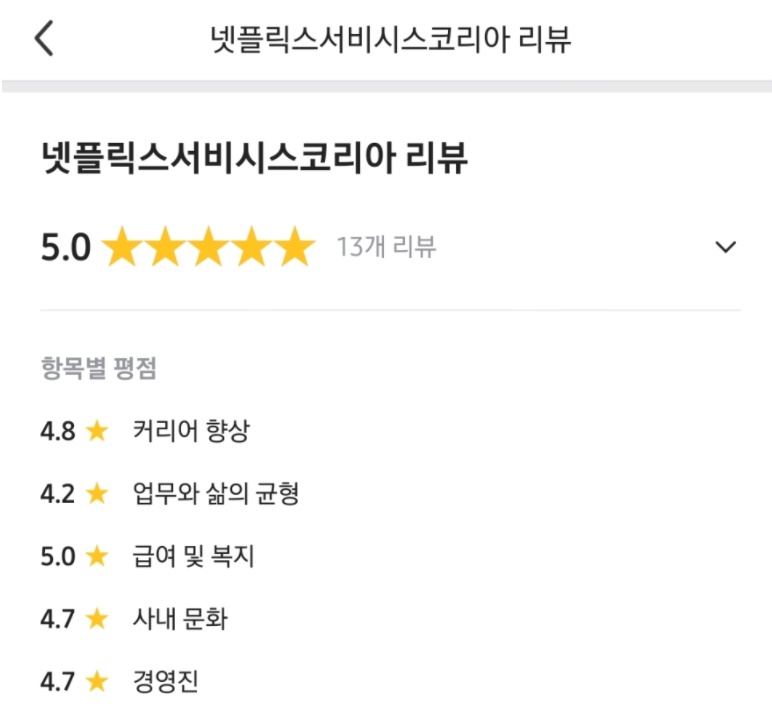This screenshot has height=726, width=772.
Task: Select the 경영진 label
Action: pyautogui.click(x=166, y=682)
